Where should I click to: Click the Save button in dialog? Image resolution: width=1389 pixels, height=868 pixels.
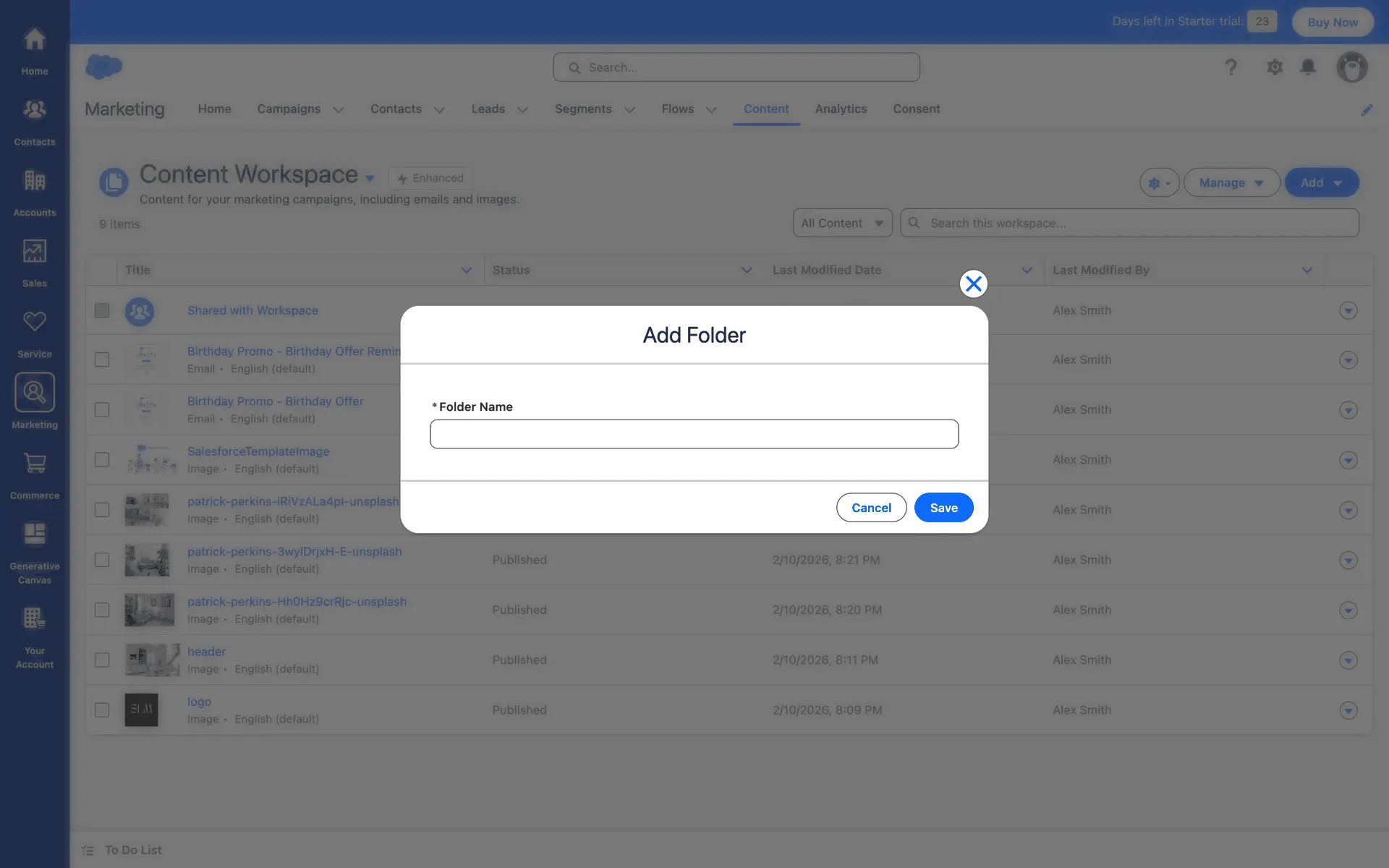click(943, 508)
